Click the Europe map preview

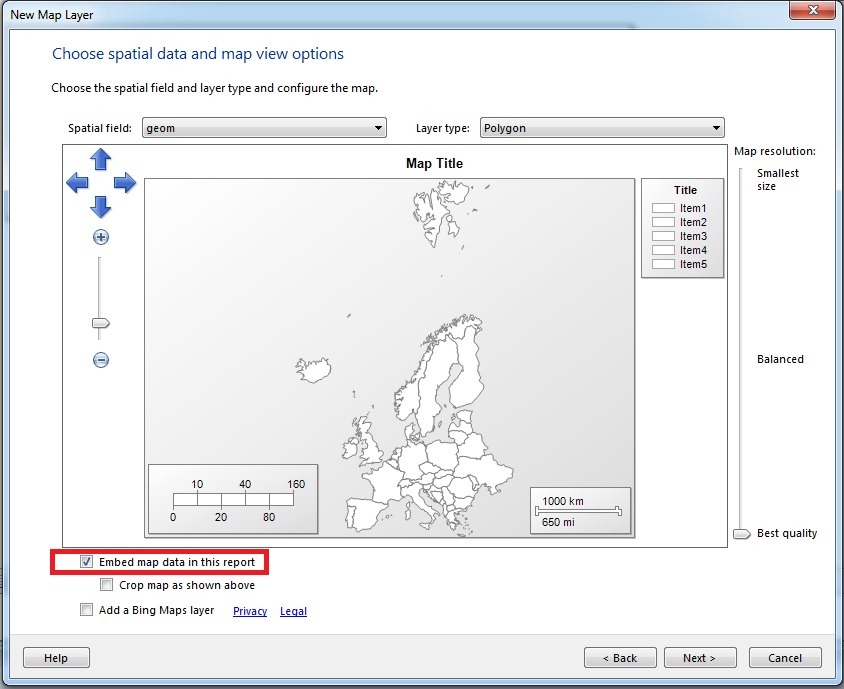tap(390, 358)
